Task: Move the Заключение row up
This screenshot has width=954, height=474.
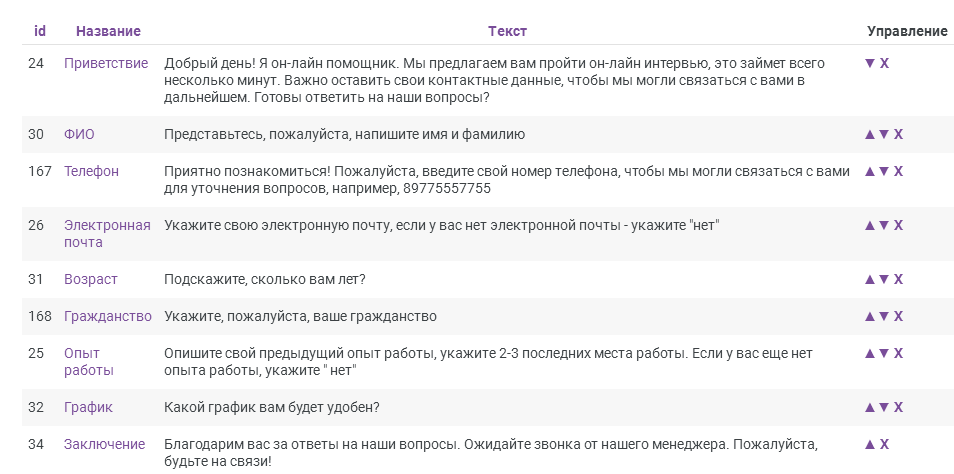Action: coord(869,445)
